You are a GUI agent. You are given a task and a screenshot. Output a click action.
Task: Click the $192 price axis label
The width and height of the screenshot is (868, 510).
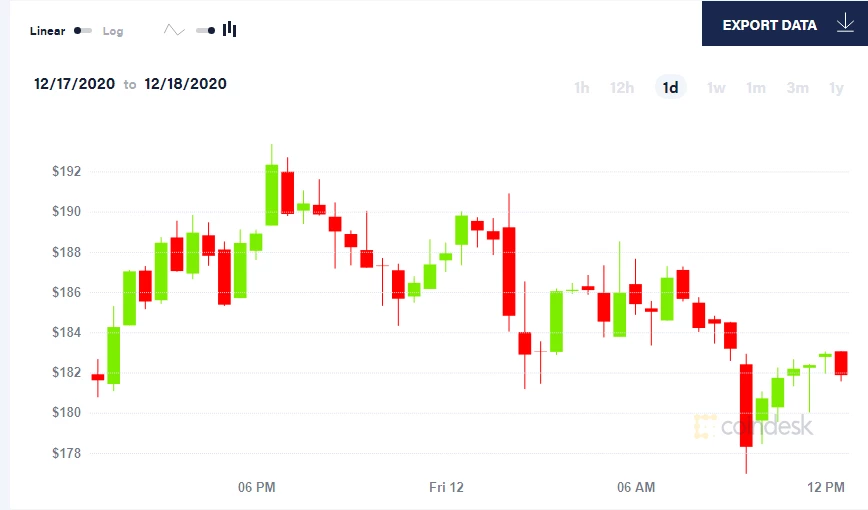(66, 171)
